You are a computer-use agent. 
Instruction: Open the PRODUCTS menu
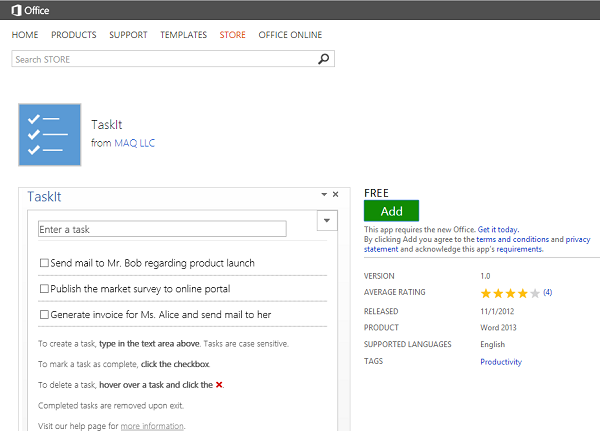(x=74, y=35)
